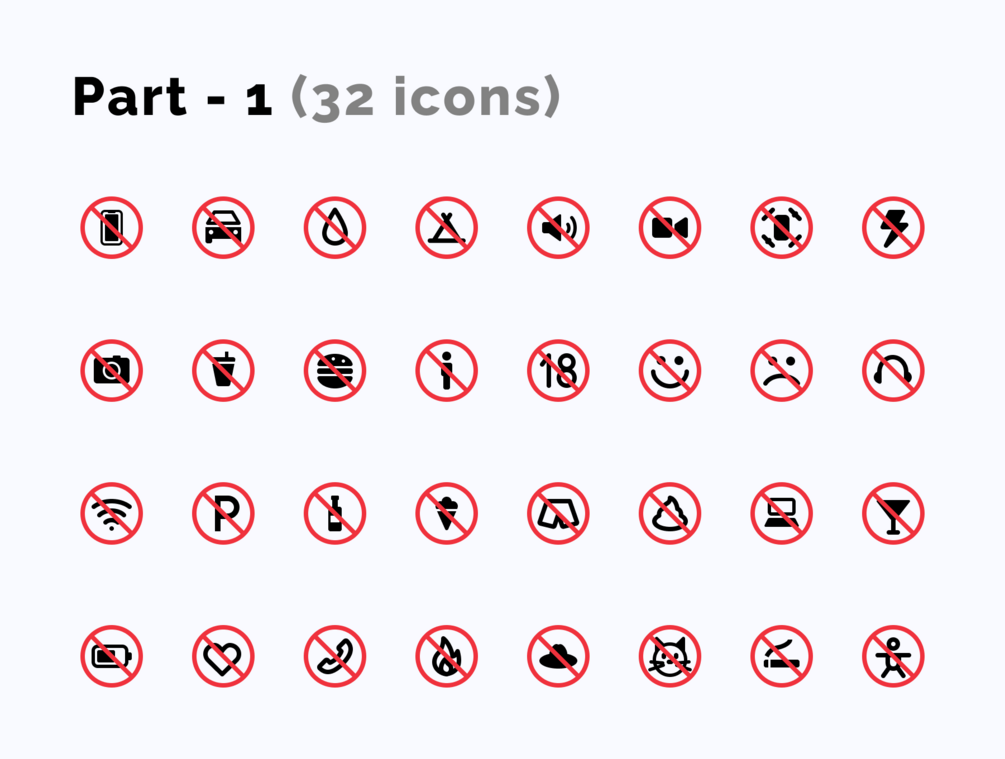Screen dimensions: 1005x759
Task: Click the no Wi-Fi prohibition icon
Action: pos(112,513)
